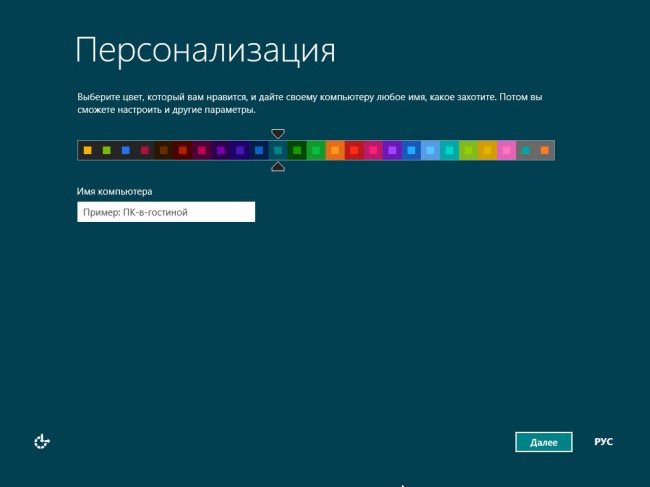Select the bright red color swatch
The height and width of the screenshot is (487, 650).
[x=354, y=150]
